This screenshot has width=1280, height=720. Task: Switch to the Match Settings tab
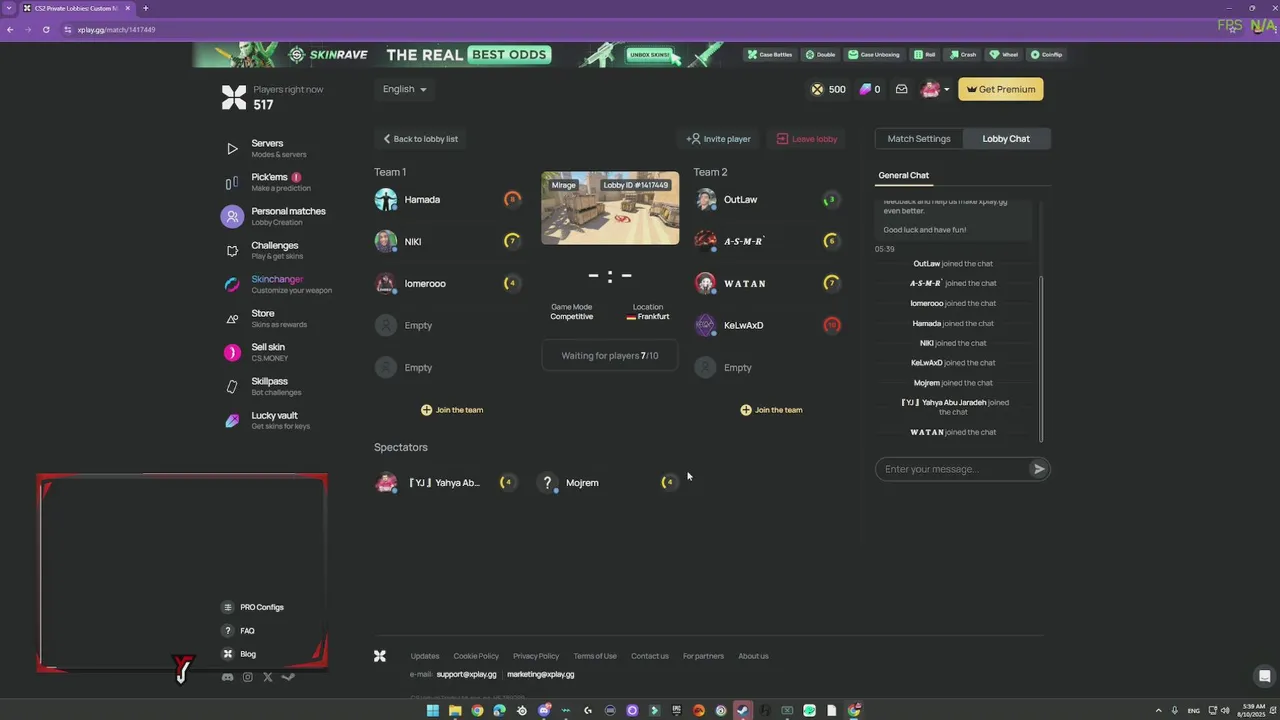(919, 139)
